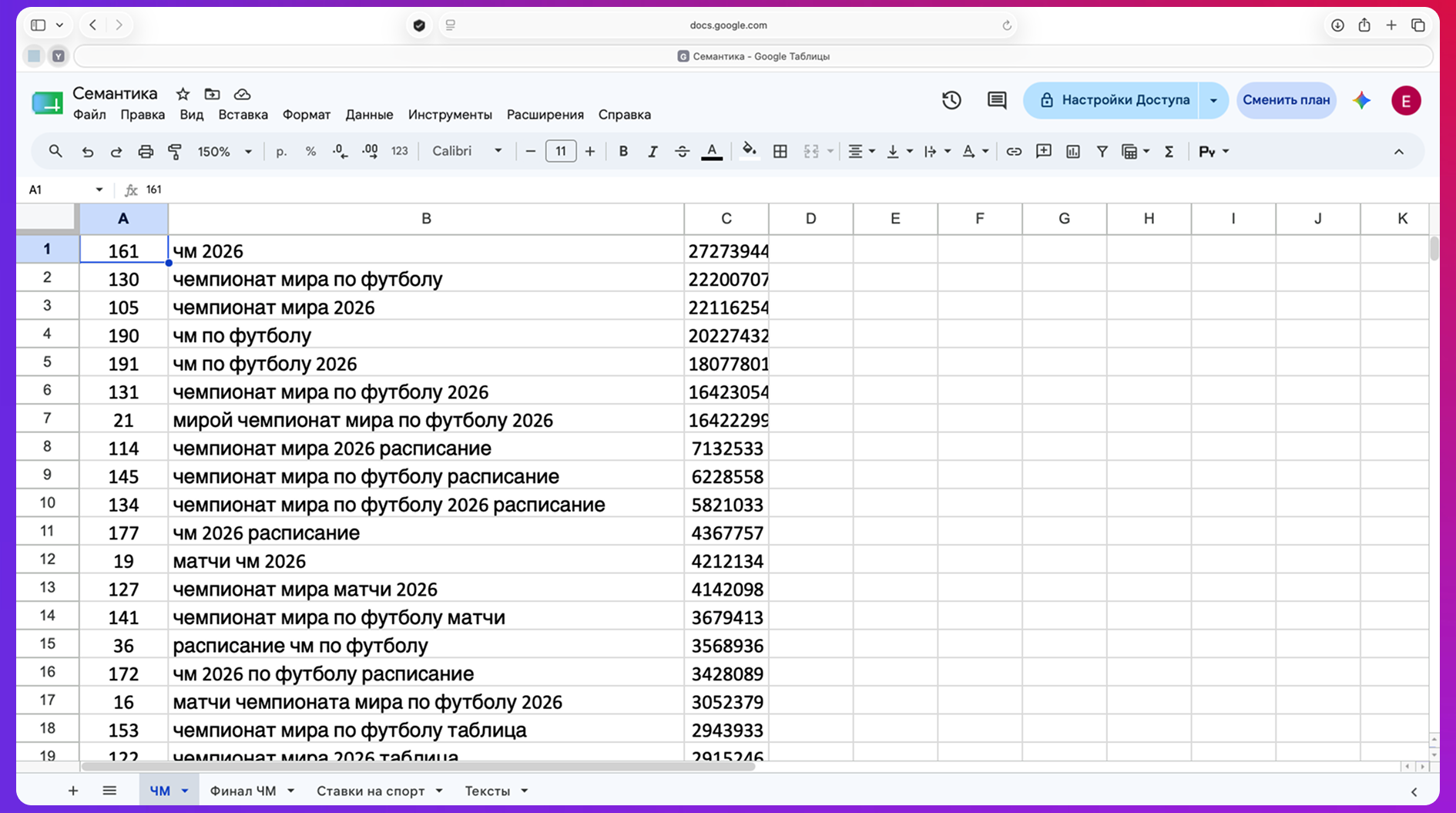Toggle bold formatting
This screenshot has height=813, width=1456.
623,152
